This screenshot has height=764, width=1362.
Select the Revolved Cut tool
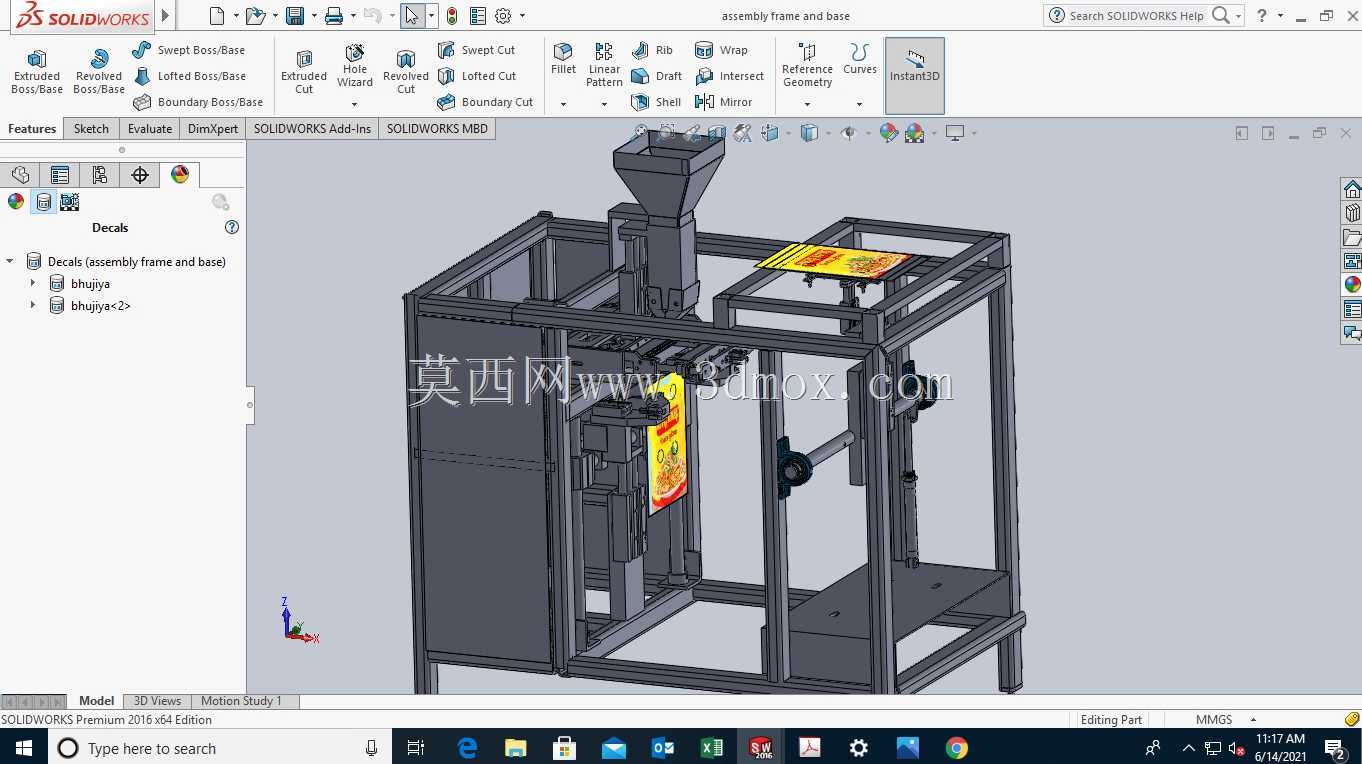click(406, 72)
